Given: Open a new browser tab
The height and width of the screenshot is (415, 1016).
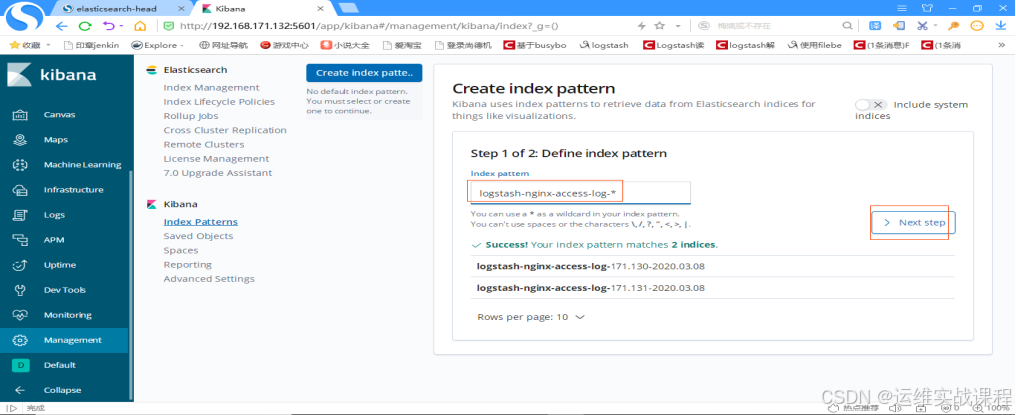Looking at the screenshot, I should 348,8.
